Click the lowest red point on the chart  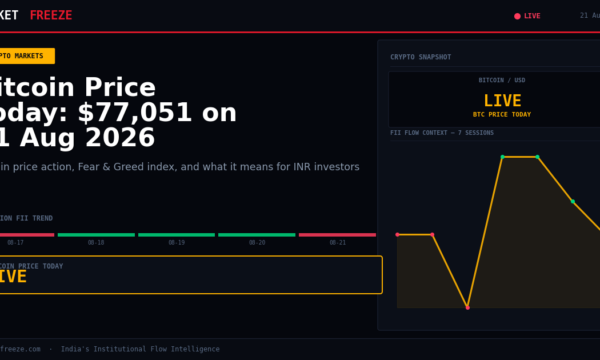pos(468,308)
